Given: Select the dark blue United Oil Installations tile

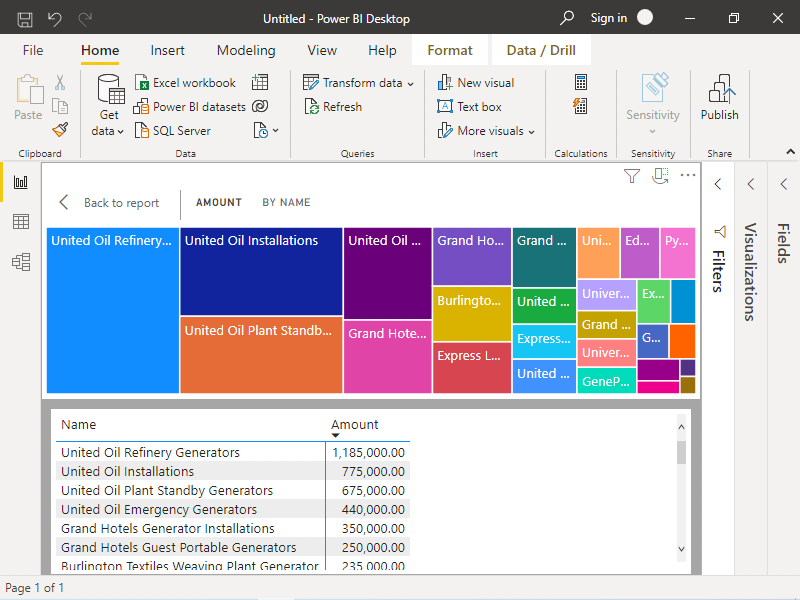Looking at the screenshot, I should coord(261,271).
